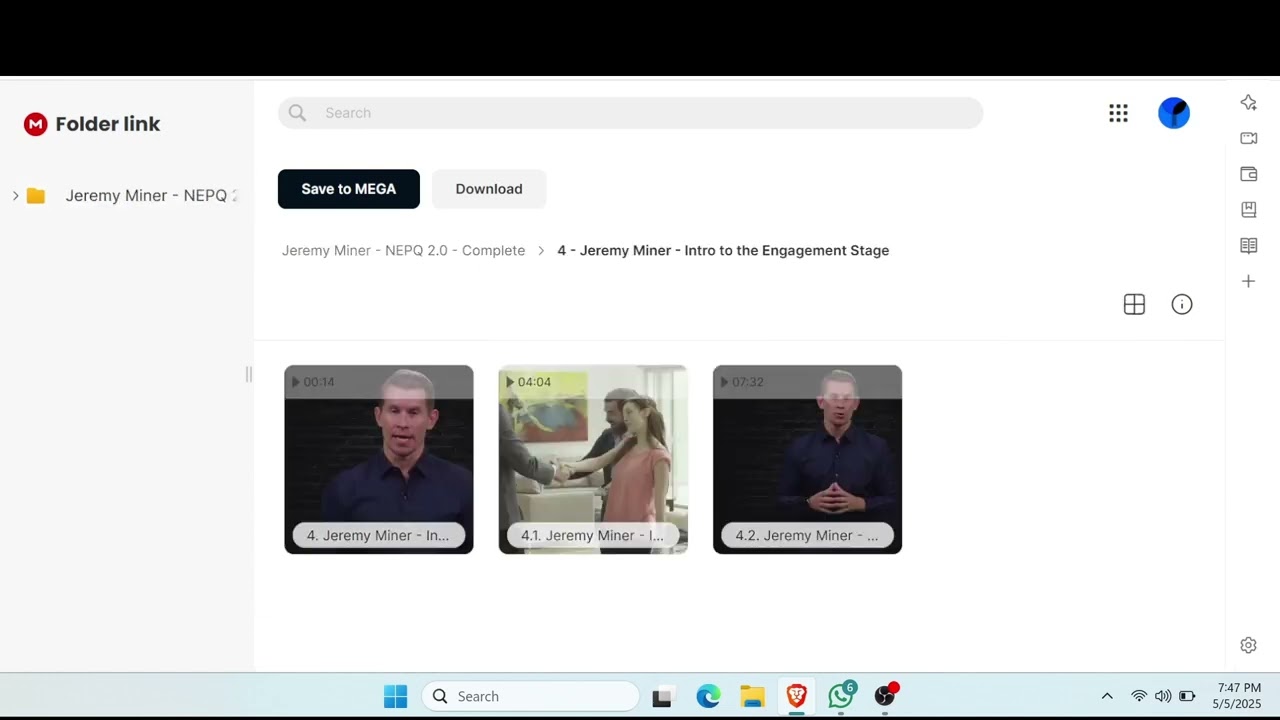
Task: Open the 4.2. Jeremy Miner video thumbnail
Action: pos(807,459)
